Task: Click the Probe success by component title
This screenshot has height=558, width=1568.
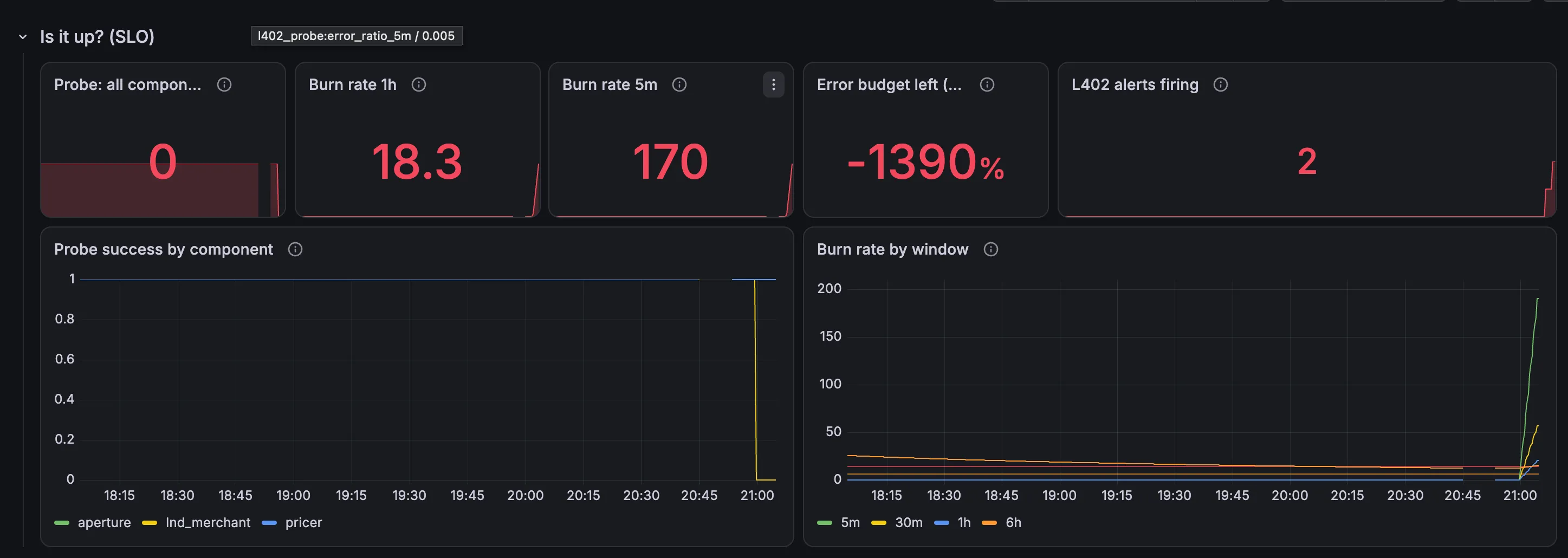Action: (x=164, y=250)
